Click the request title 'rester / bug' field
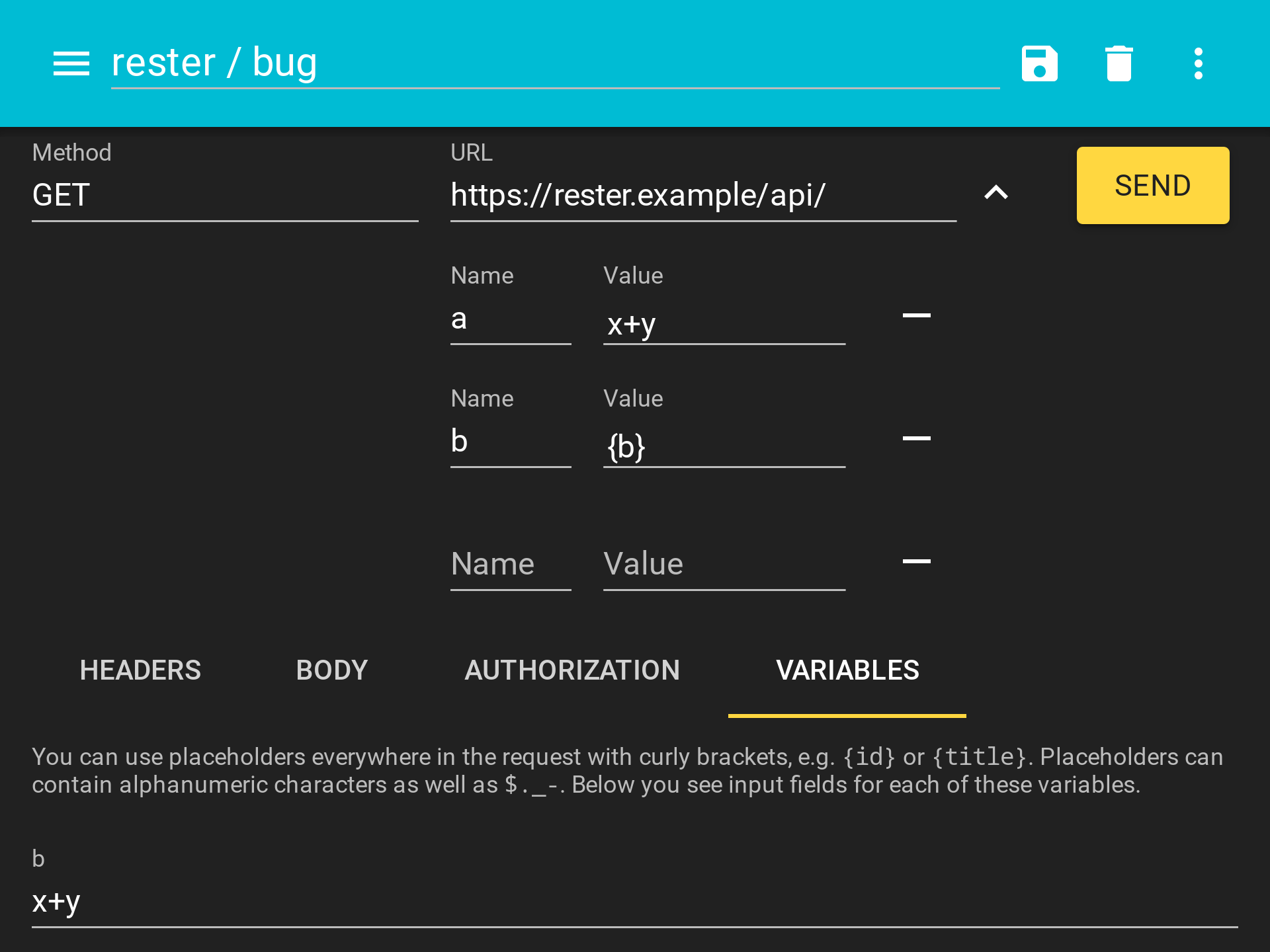Image resolution: width=1270 pixels, height=952 pixels. tap(554, 63)
